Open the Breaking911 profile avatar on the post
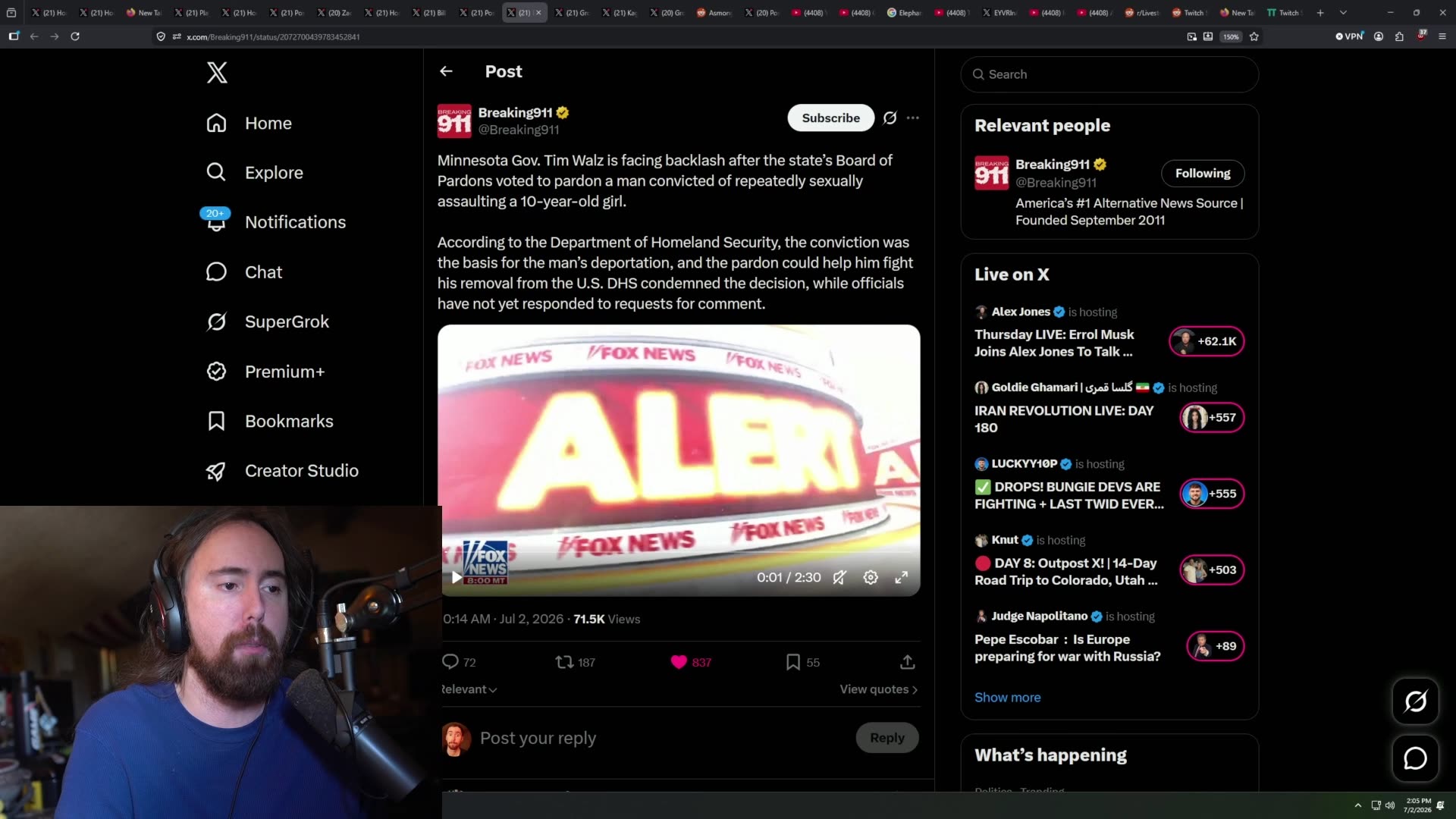1456x819 pixels. [x=454, y=121]
